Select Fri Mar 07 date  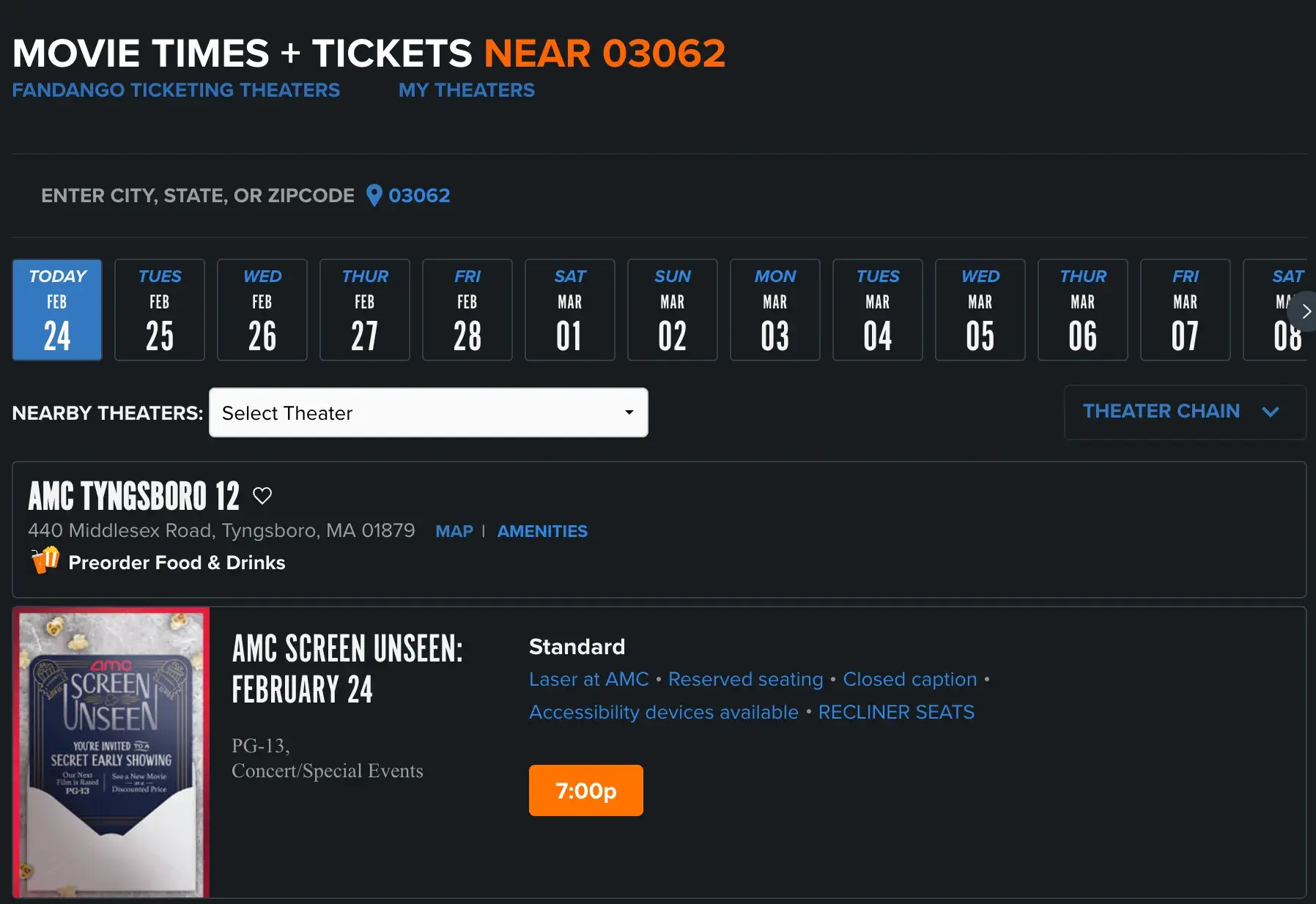point(1186,310)
